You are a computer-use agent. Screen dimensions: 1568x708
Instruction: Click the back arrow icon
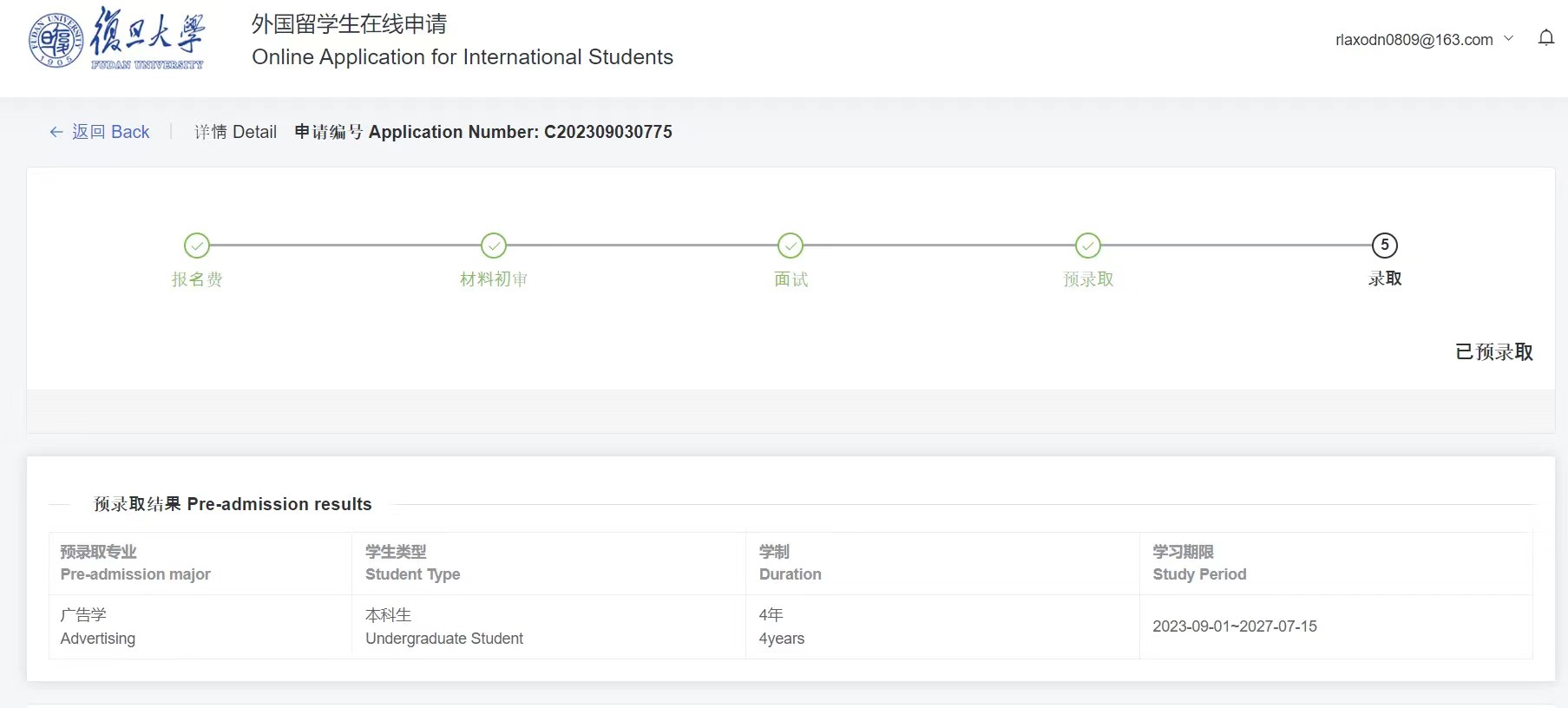pyautogui.click(x=56, y=132)
